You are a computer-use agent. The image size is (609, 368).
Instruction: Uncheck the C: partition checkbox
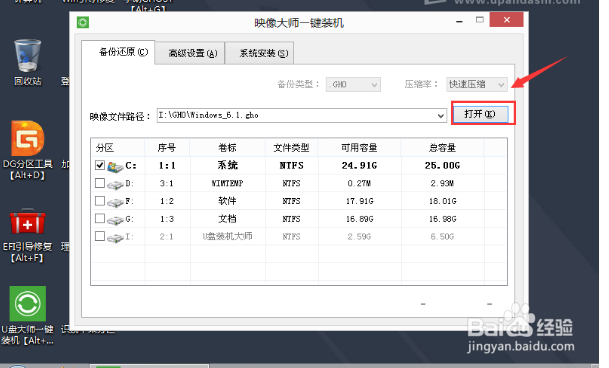click(100, 165)
